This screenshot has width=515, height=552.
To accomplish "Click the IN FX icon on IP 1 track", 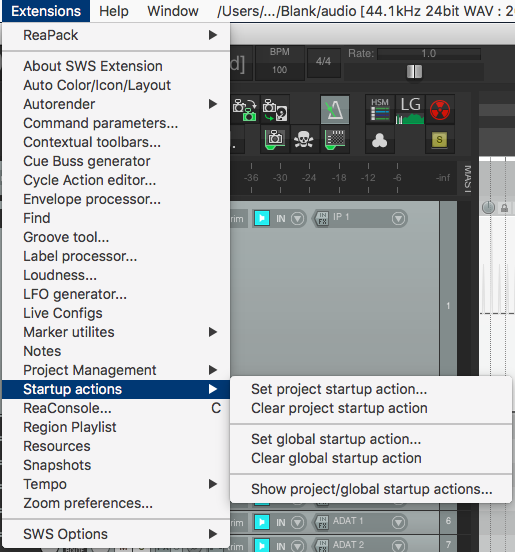I will pyautogui.click(x=322, y=218).
